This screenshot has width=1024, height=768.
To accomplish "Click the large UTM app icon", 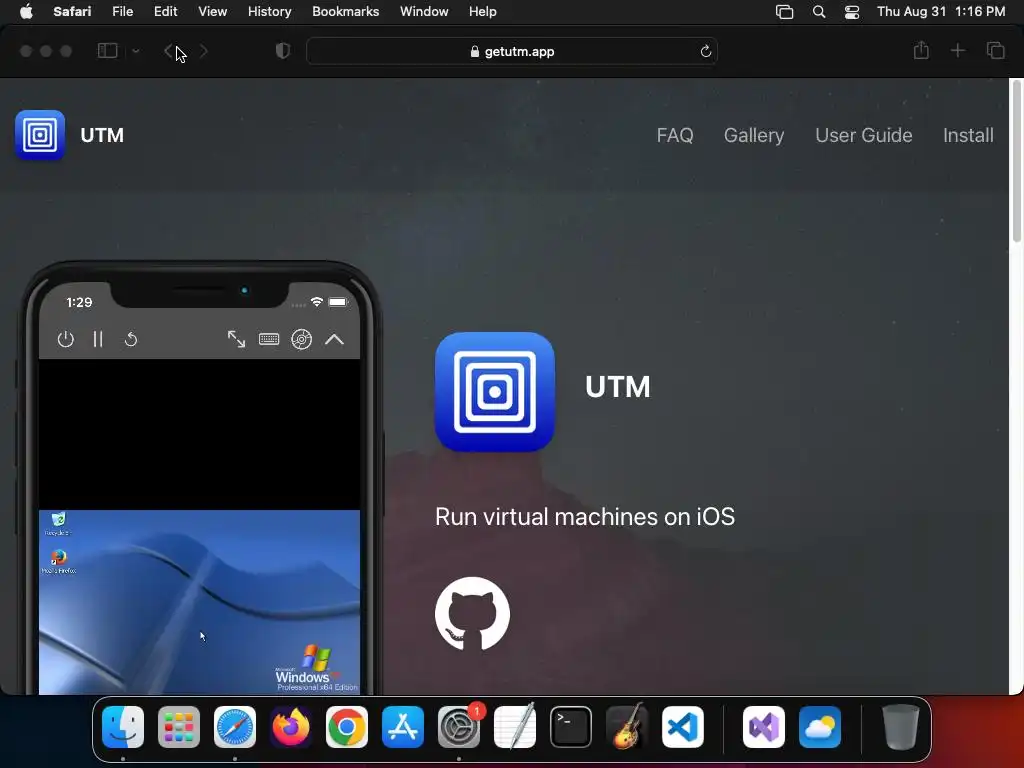I will pos(494,392).
